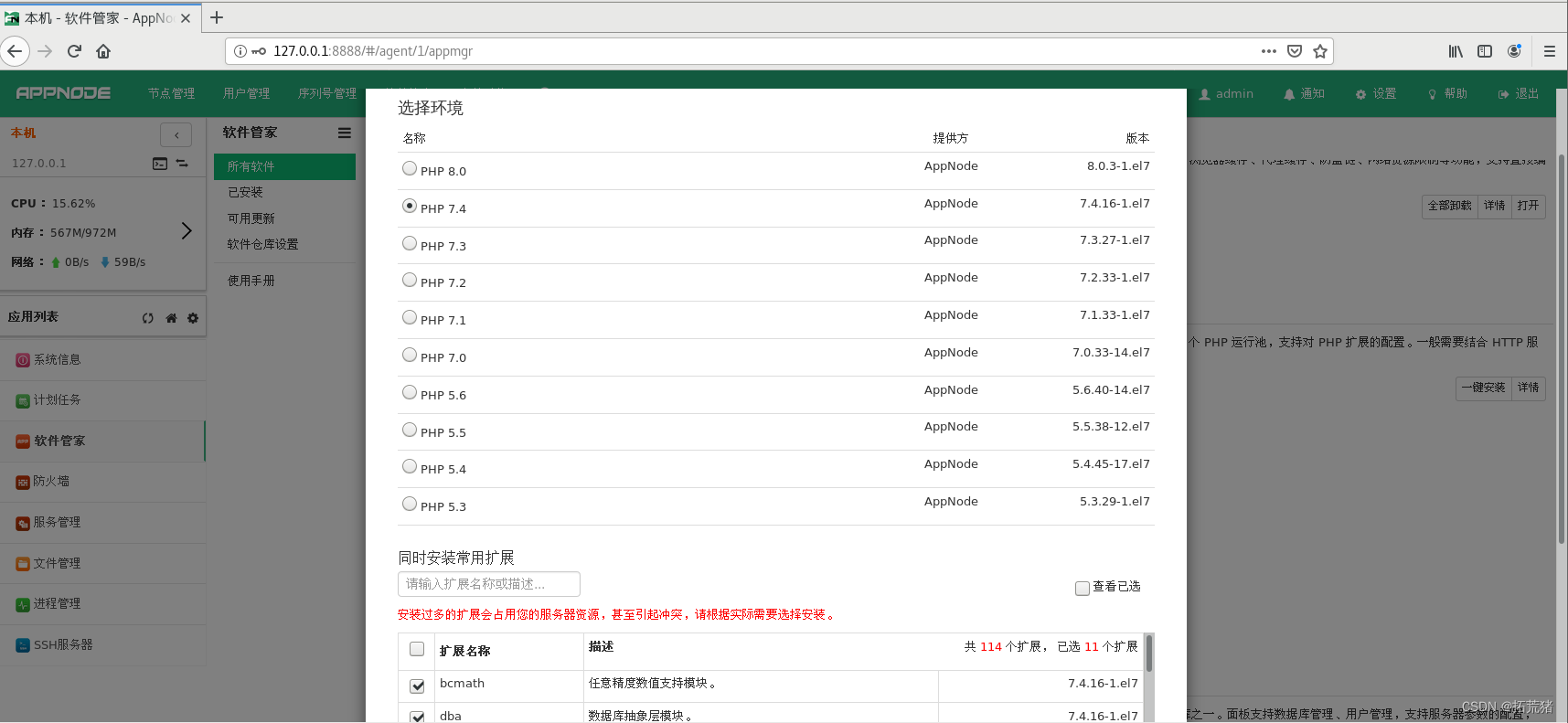The image size is (1568, 723).
Task: Click the 打开 button
Action: click(1528, 206)
